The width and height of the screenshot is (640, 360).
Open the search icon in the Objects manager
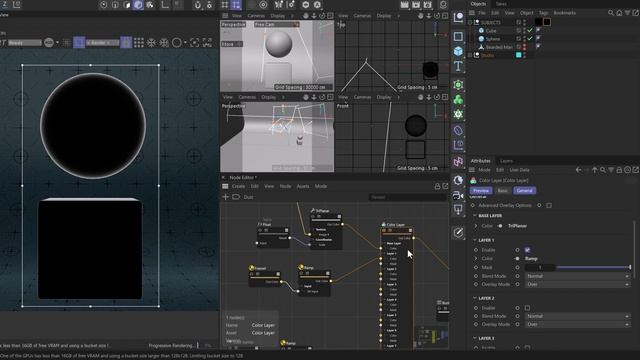tap(611, 13)
